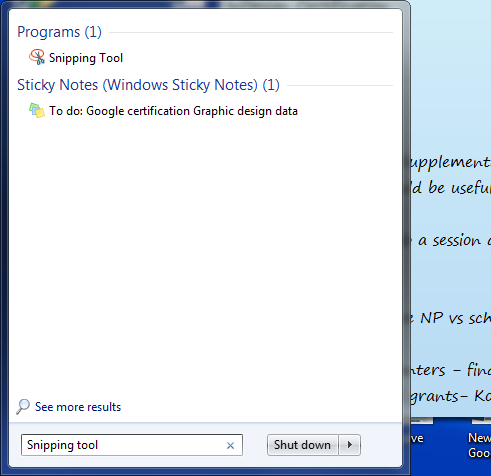
Task: Expand the Shut down options arrow
Action: point(350,445)
